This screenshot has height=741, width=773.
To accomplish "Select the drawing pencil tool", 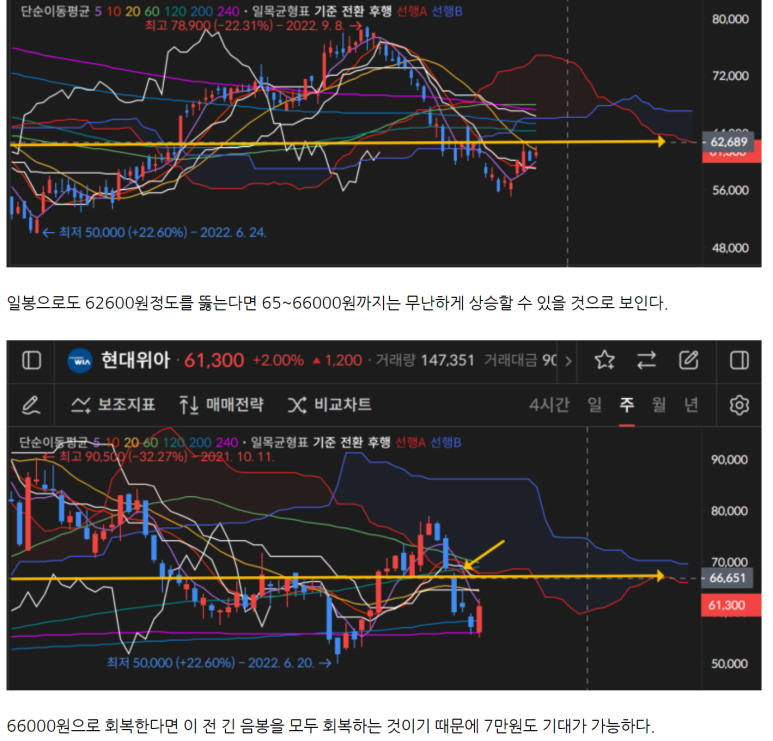I will (x=31, y=405).
